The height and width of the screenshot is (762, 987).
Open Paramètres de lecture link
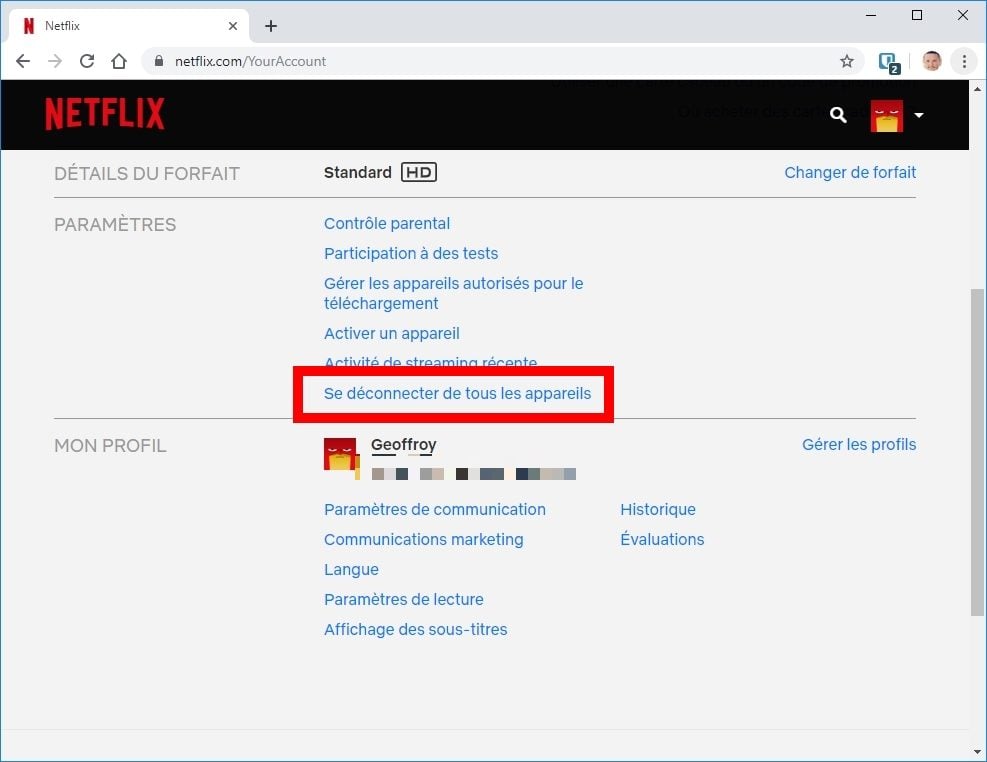[x=403, y=599]
